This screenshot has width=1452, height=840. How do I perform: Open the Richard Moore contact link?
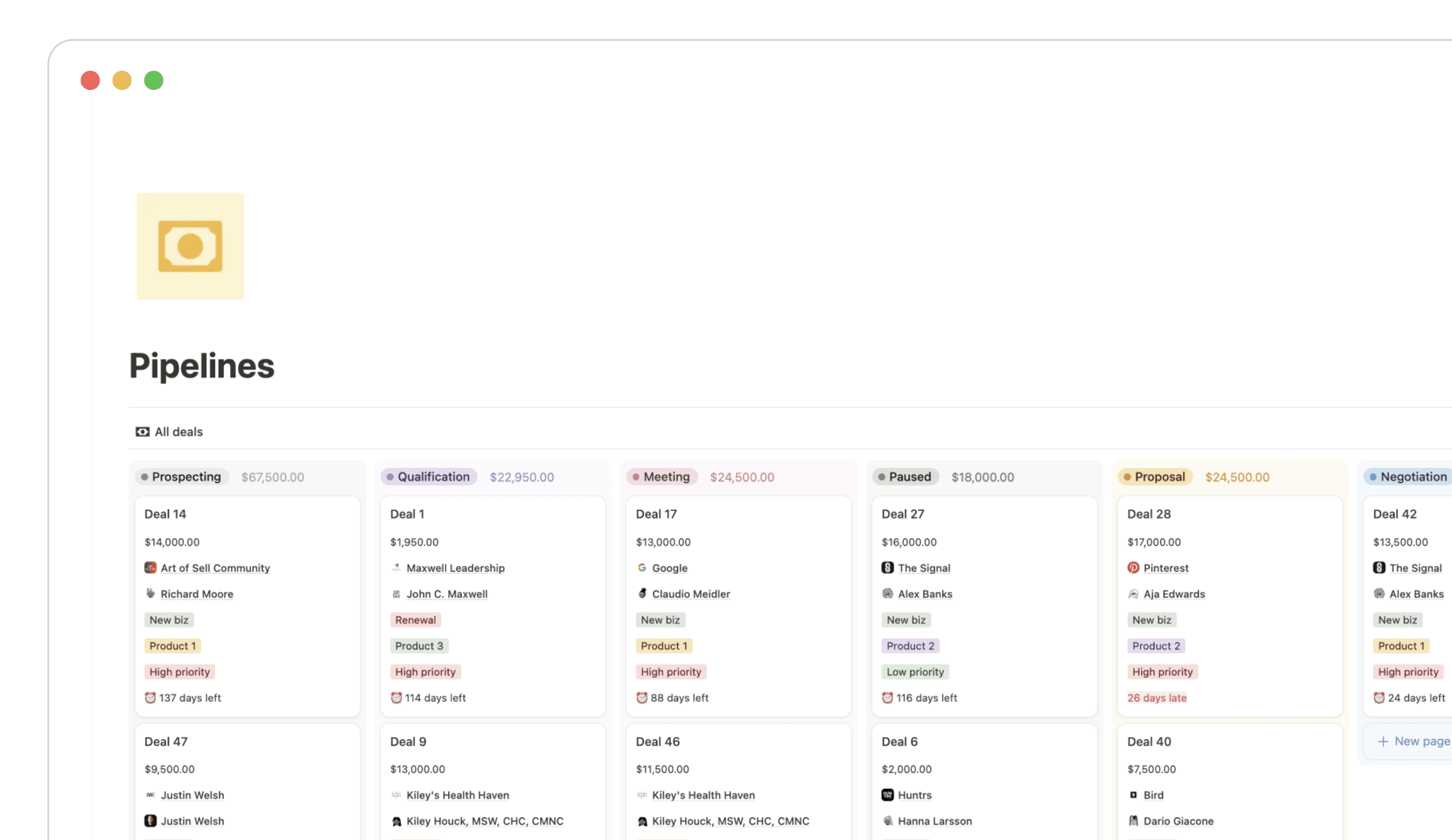coord(197,594)
